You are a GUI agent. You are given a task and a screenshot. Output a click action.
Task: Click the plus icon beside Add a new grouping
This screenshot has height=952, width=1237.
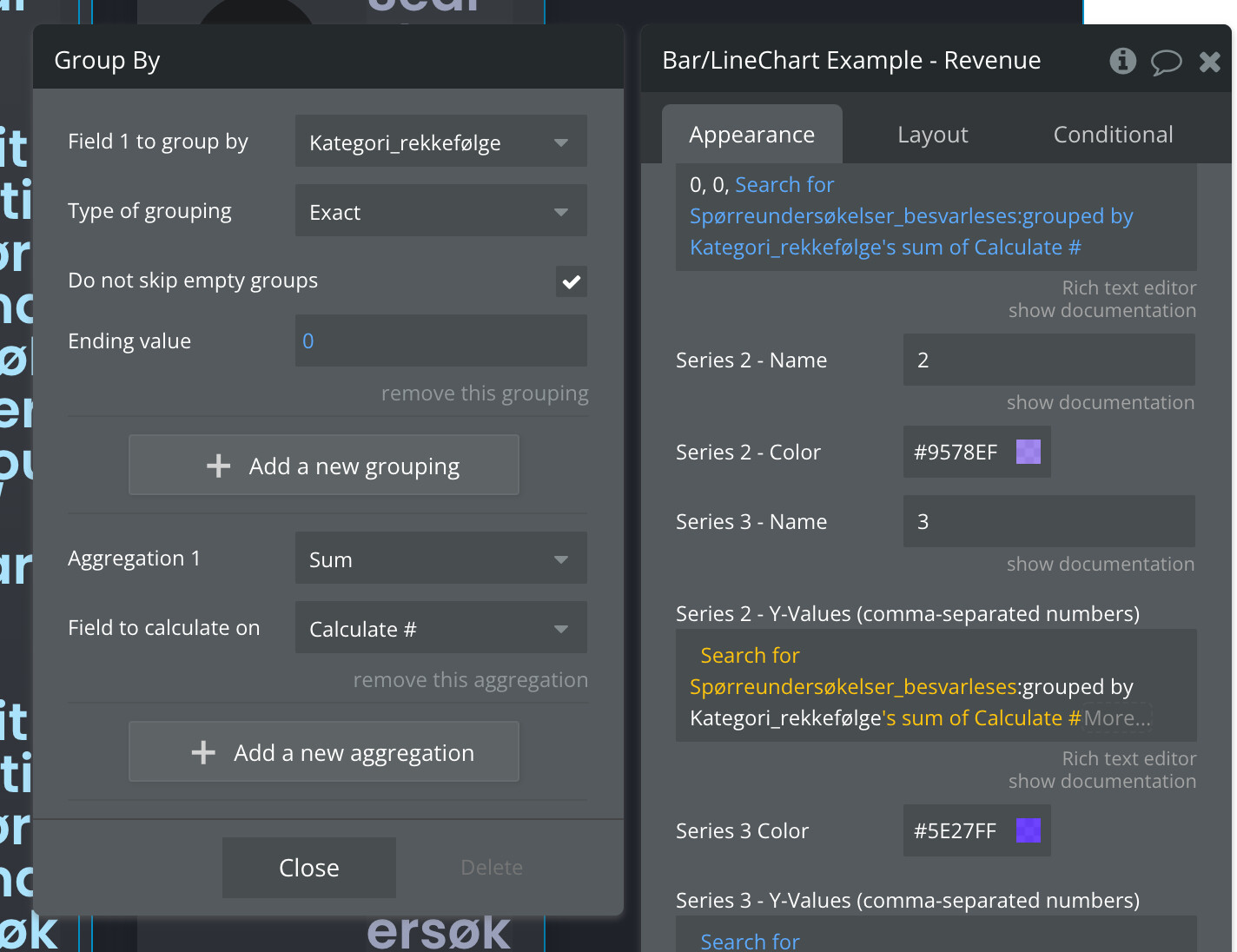[219, 466]
